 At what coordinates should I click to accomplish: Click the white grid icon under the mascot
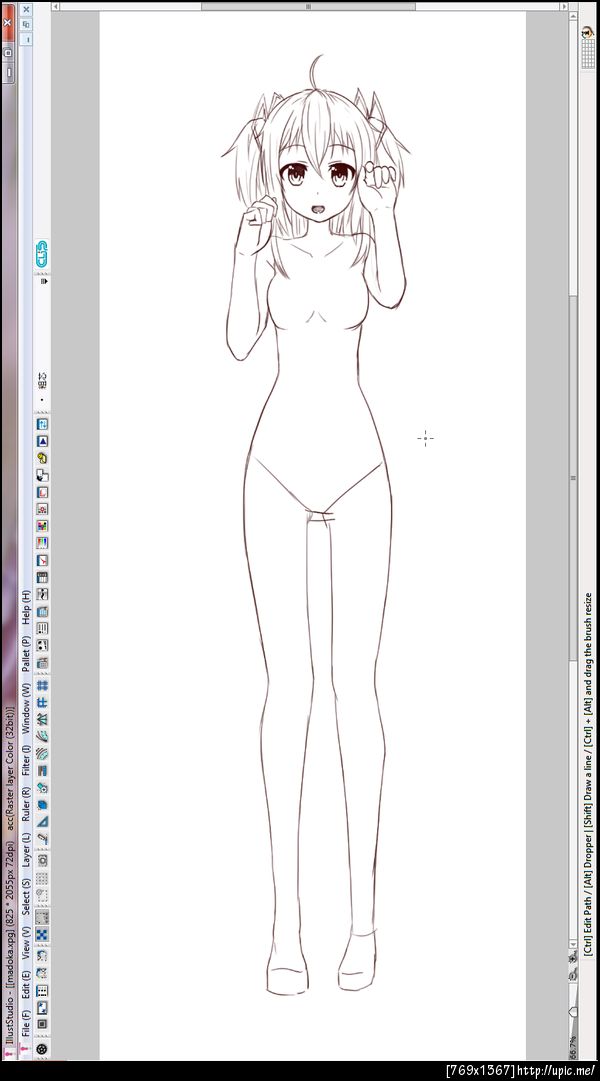click(x=588, y=53)
